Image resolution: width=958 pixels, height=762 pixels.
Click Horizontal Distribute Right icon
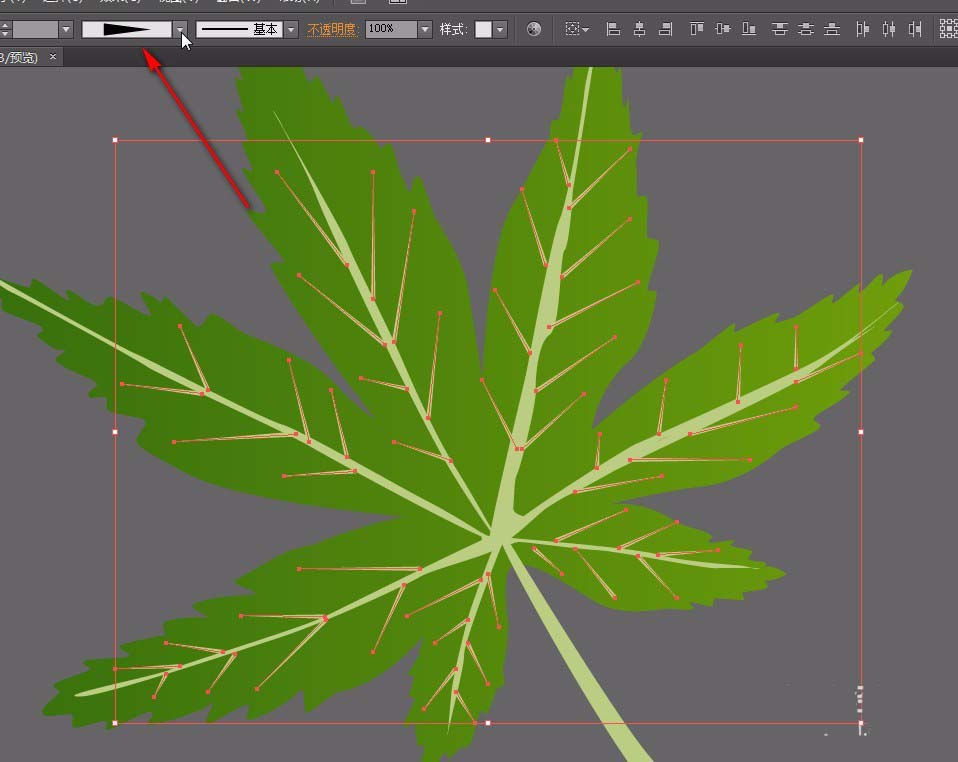click(915, 29)
